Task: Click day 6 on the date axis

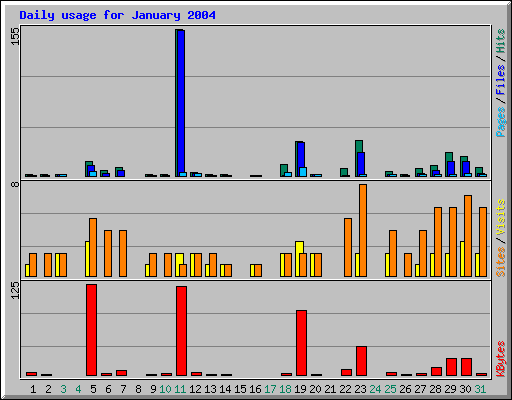Action: 108,389
